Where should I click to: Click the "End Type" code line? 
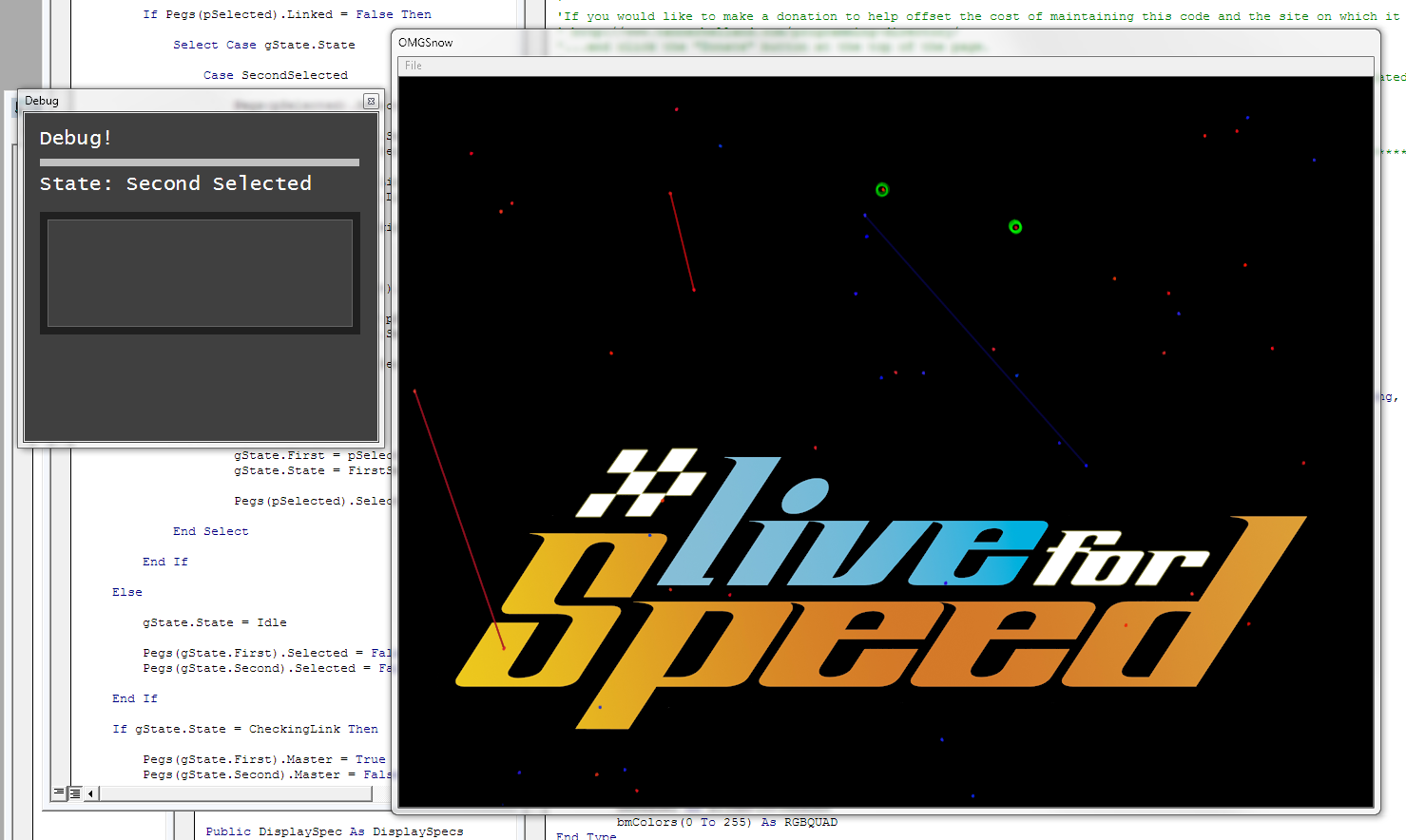587,835
